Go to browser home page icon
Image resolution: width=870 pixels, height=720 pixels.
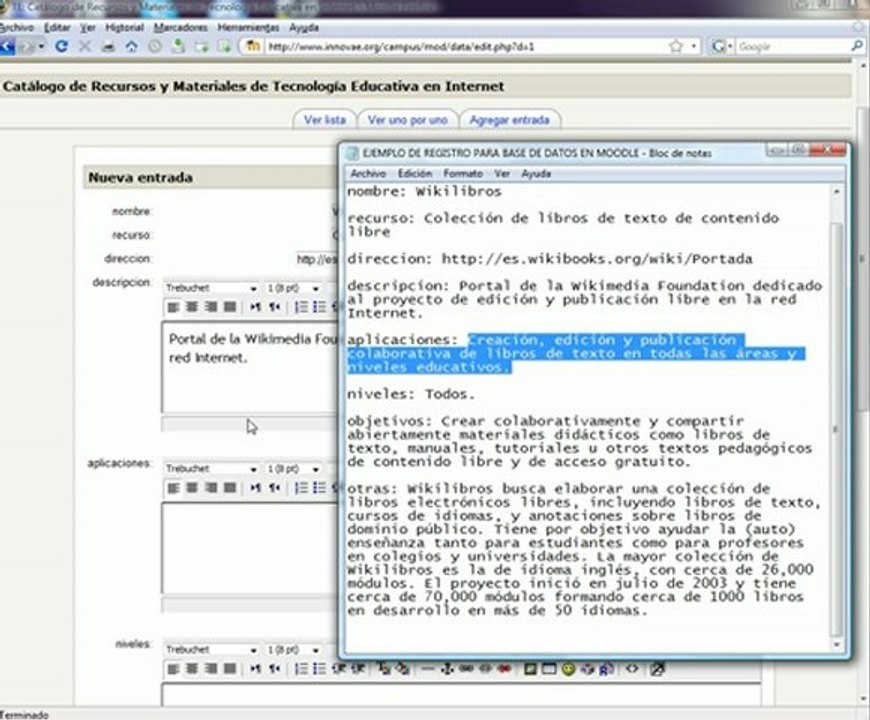pos(131,47)
